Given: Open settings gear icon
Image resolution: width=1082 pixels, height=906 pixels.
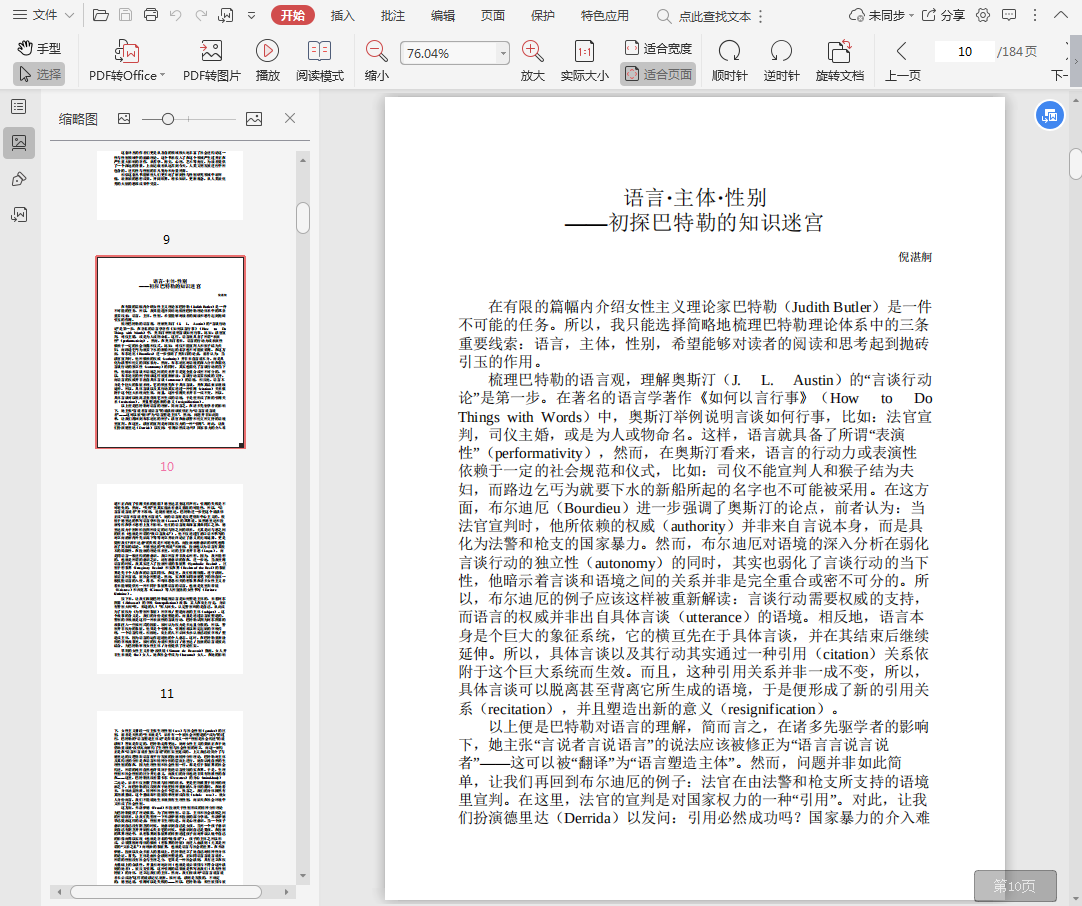Looking at the screenshot, I should [983, 15].
